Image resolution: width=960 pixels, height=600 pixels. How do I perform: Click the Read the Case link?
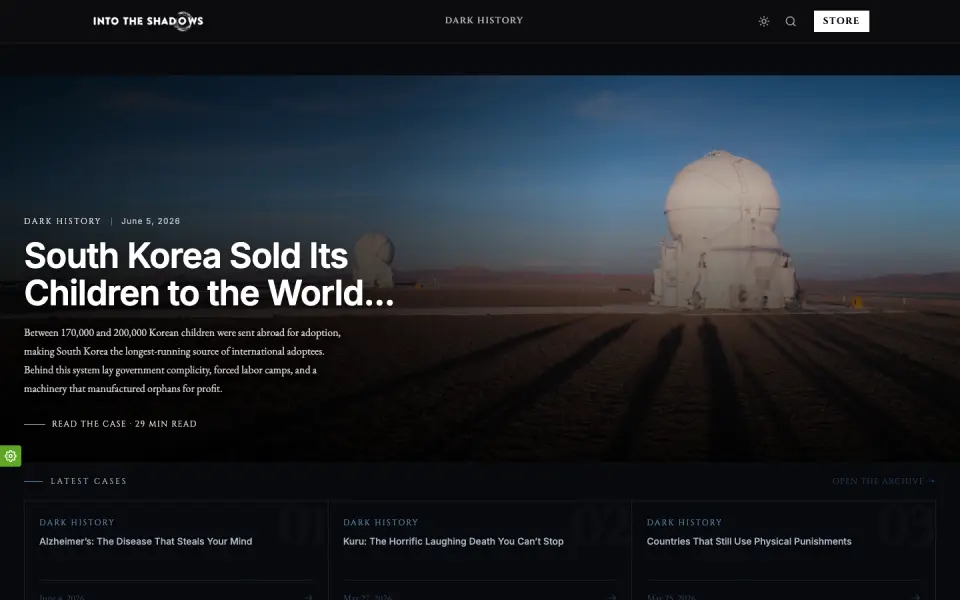coord(110,424)
